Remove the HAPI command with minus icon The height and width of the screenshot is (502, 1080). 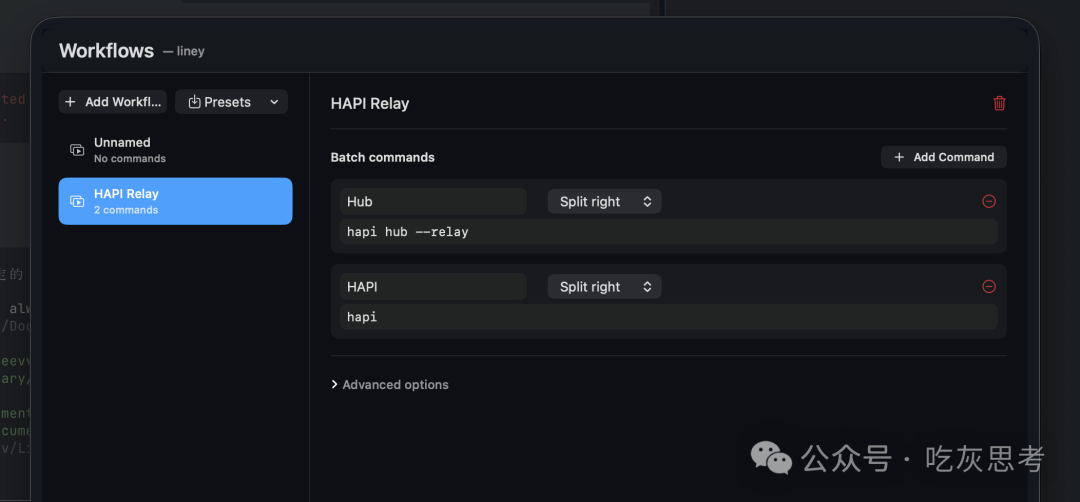coord(988,286)
